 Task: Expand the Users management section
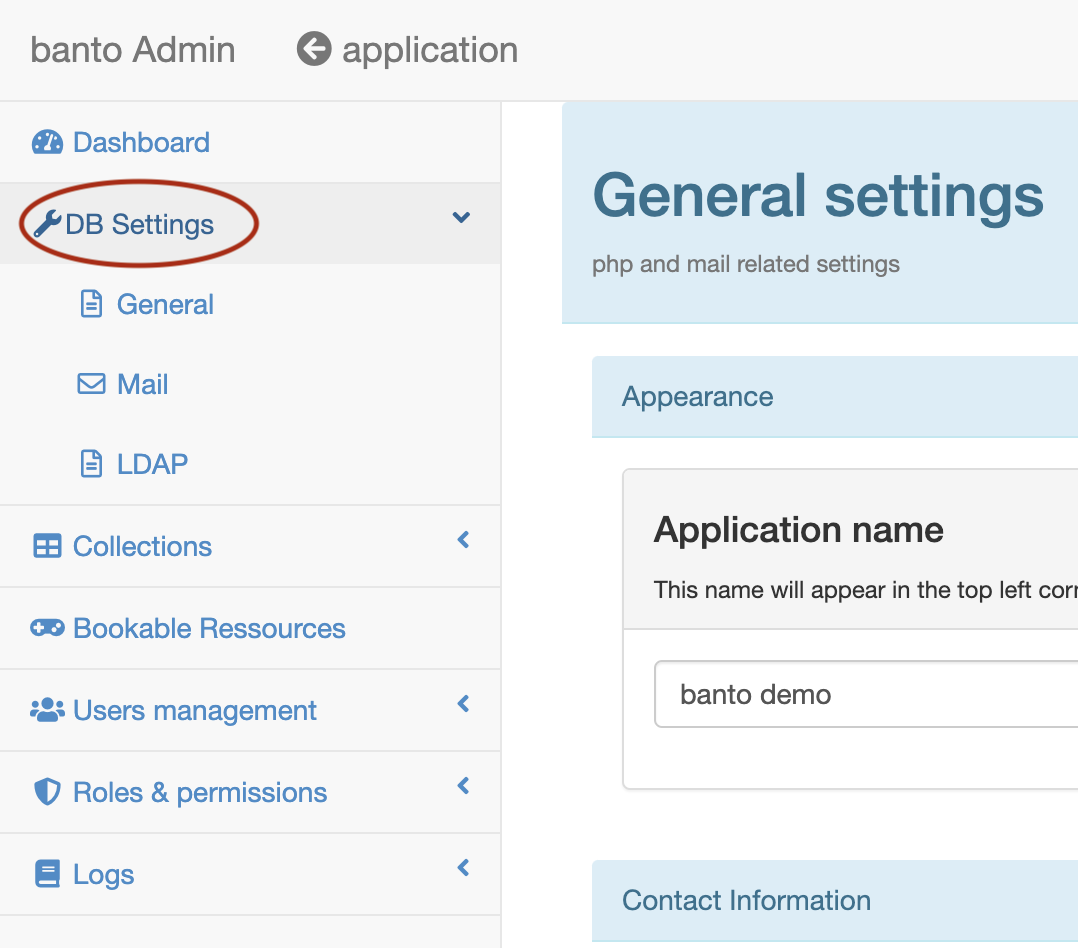(x=462, y=704)
